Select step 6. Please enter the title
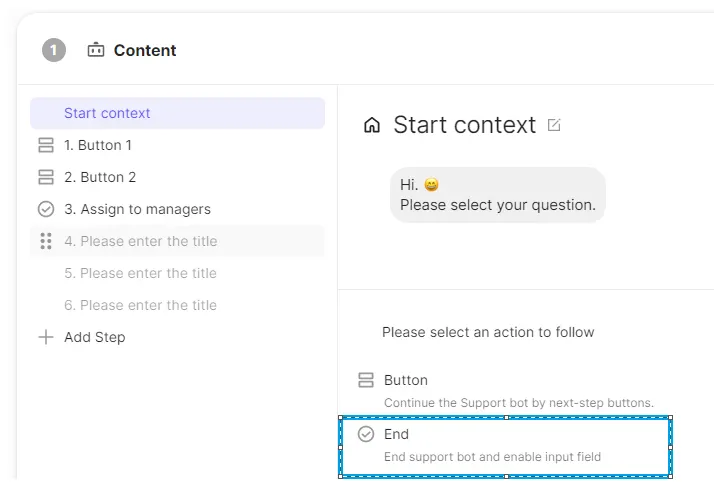Screen dimensions: 714x487 140,305
